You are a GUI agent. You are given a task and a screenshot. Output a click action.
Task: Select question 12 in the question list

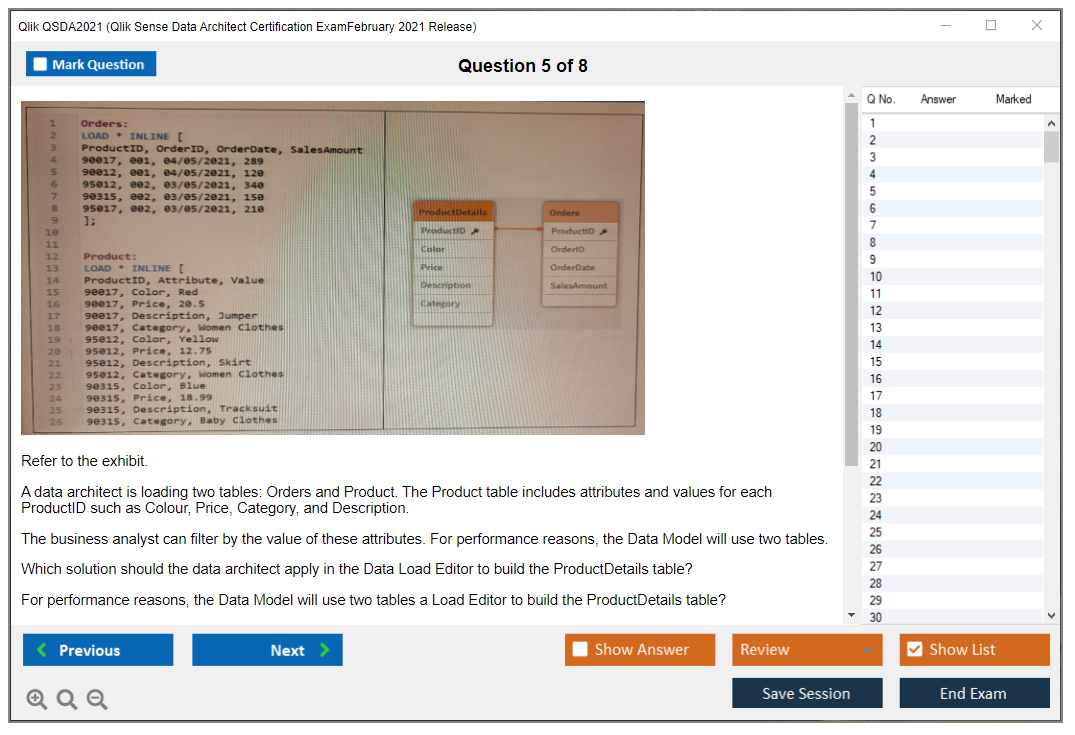coord(876,311)
